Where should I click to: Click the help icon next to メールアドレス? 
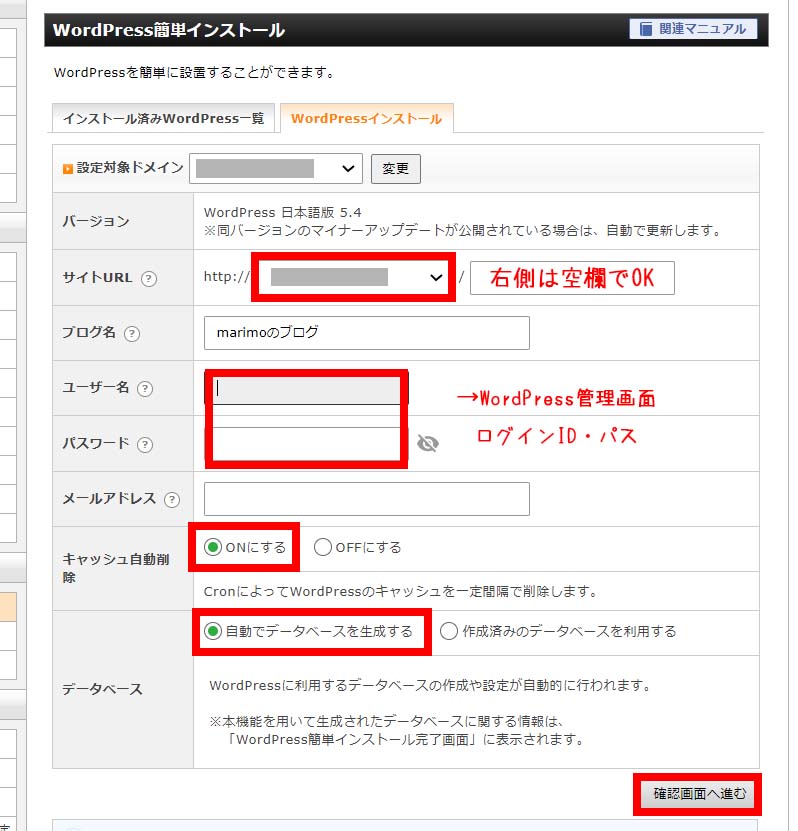click(172, 500)
